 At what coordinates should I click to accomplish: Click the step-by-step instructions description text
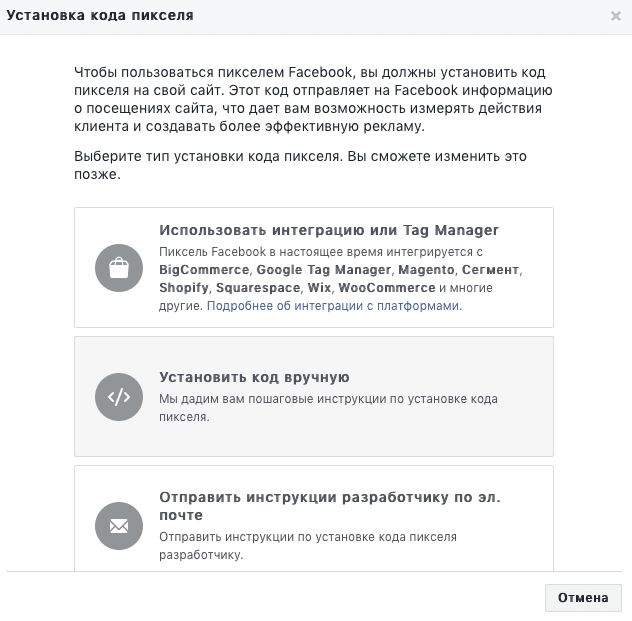pyautogui.click(x=328, y=407)
